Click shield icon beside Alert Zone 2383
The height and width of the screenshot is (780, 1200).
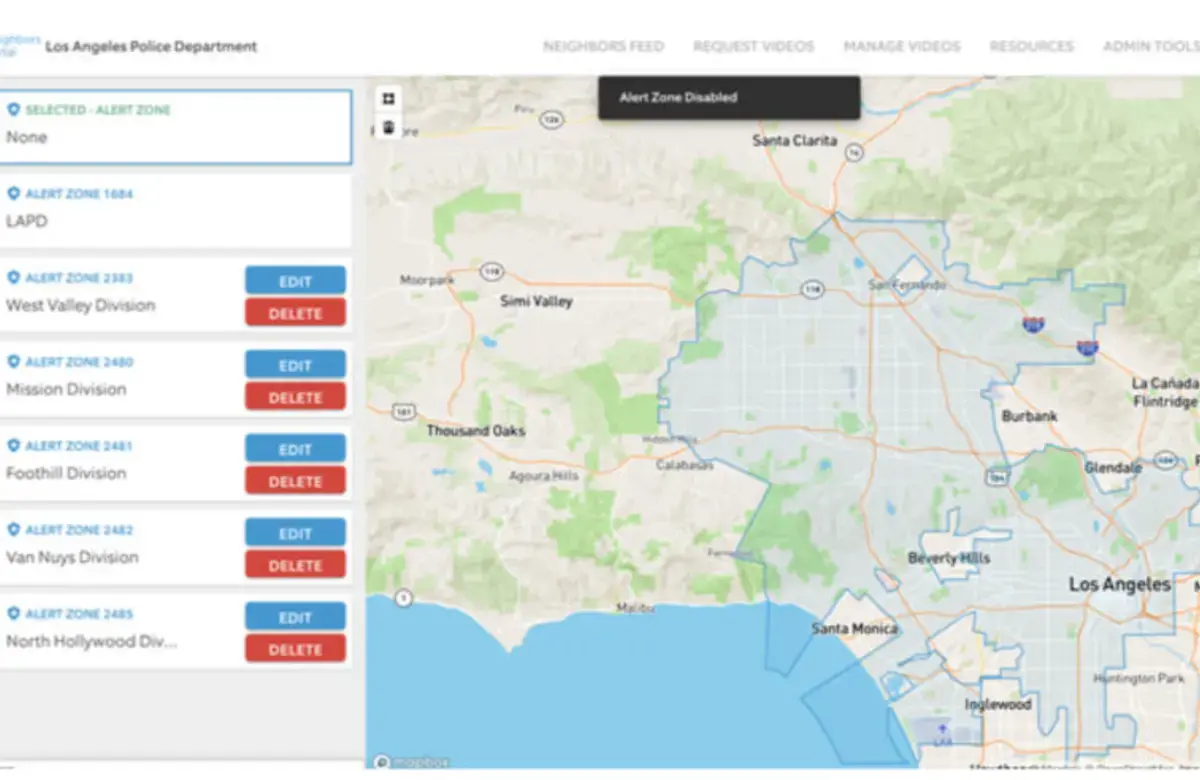(x=14, y=277)
